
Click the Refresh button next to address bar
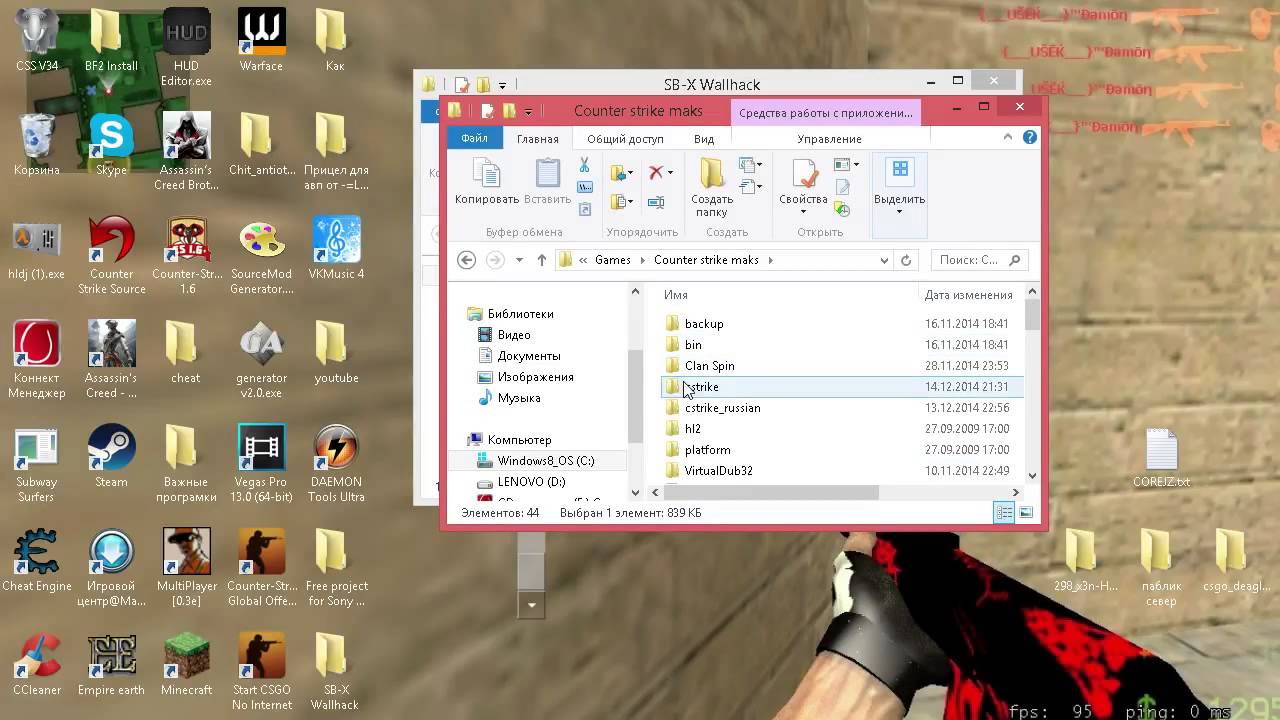pyautogui.click(x=906, y=260)
